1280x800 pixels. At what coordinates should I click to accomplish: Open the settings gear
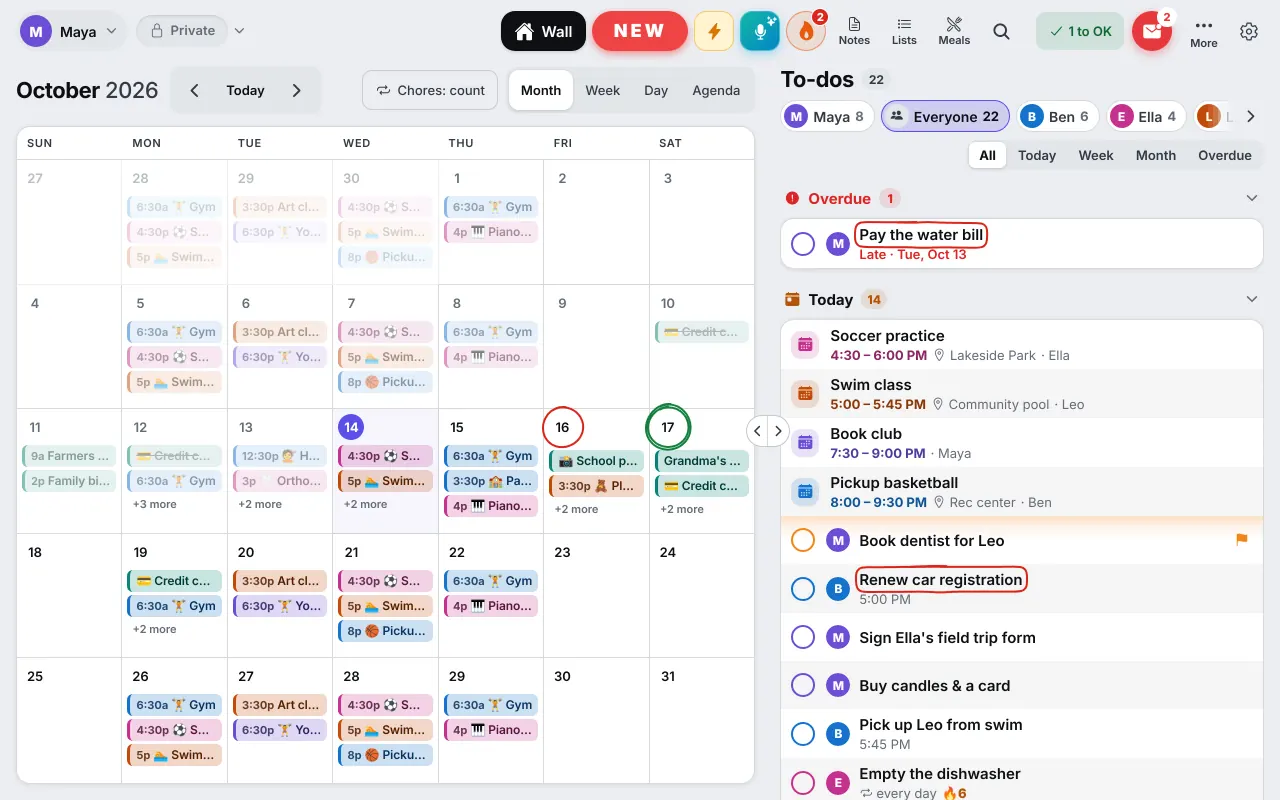[x=1249, y=31]
